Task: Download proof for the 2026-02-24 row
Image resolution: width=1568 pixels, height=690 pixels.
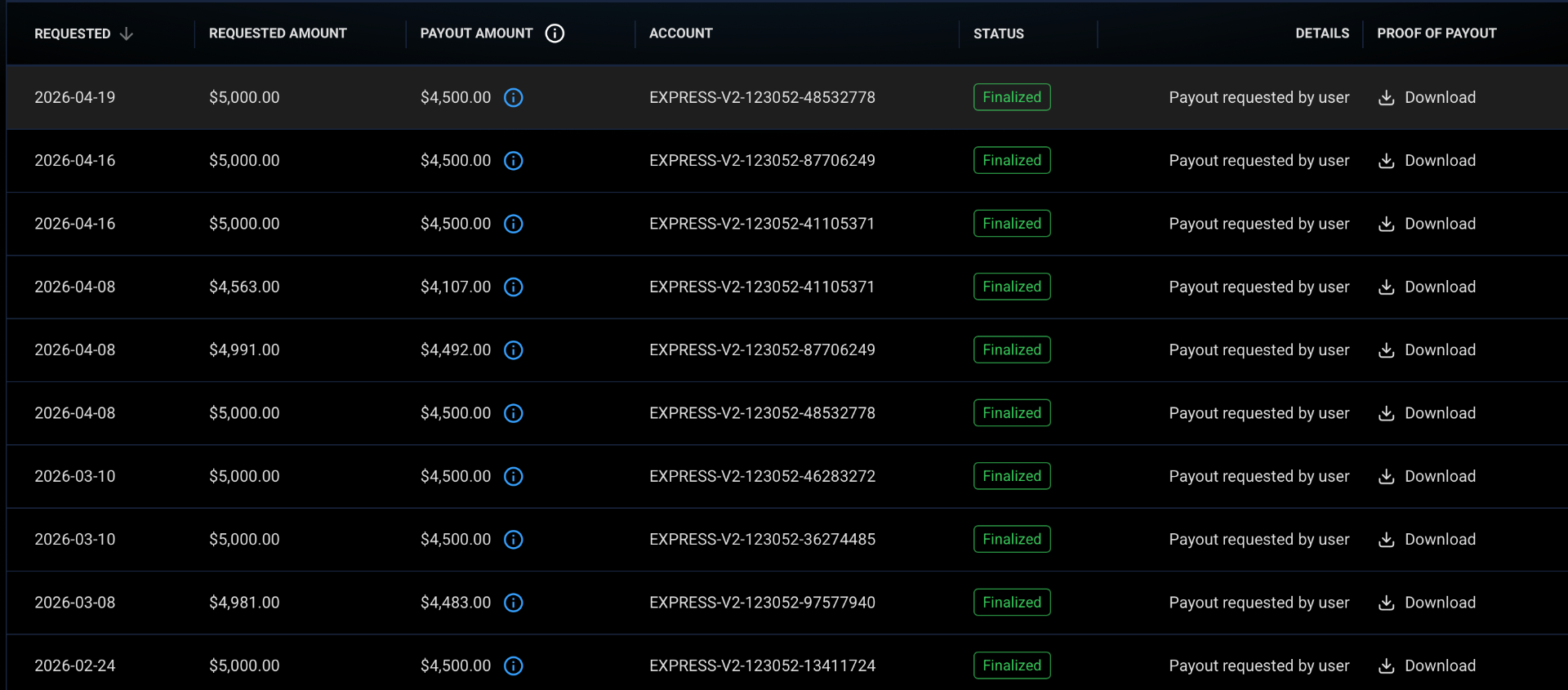Action: coord(1427,666)
